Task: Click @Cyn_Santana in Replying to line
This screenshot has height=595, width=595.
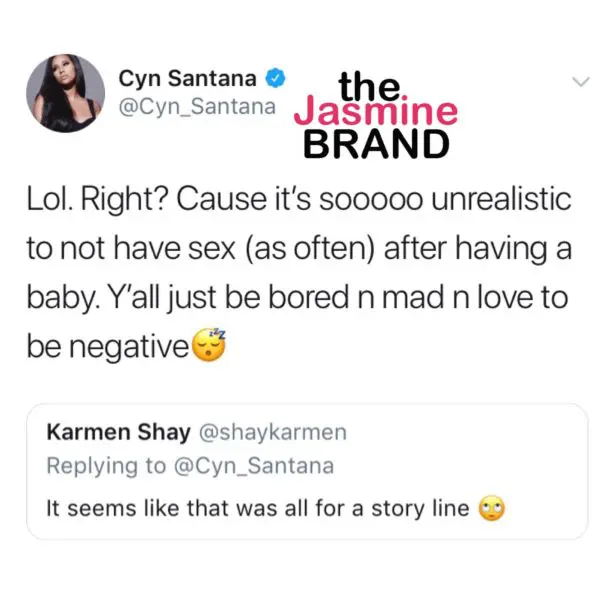Action: 254,466
